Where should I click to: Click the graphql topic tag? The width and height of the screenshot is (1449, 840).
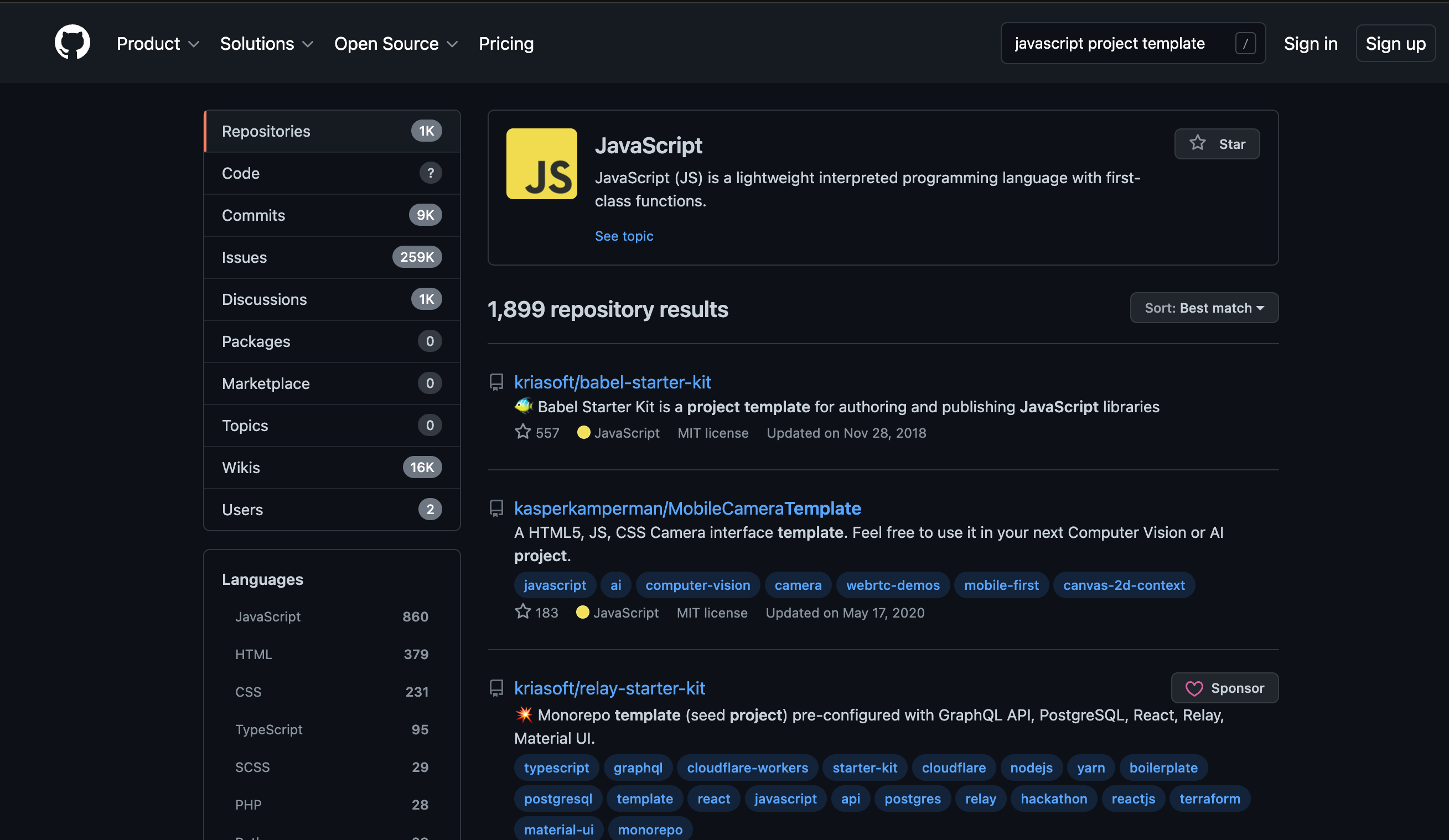click(638, 768)
